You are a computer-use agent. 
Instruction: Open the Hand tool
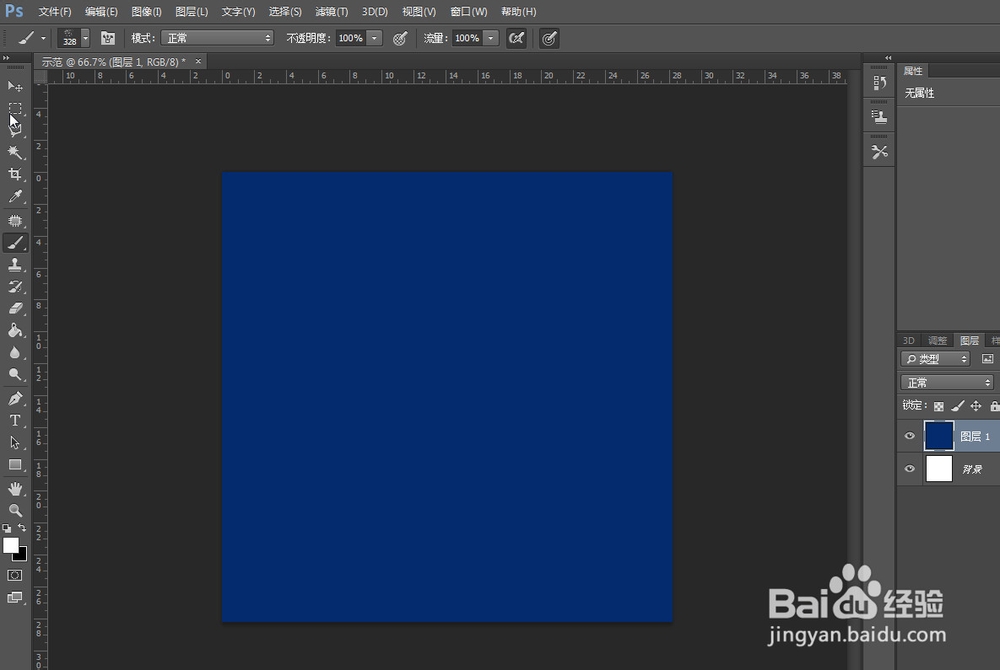click(x=14, y=488)
